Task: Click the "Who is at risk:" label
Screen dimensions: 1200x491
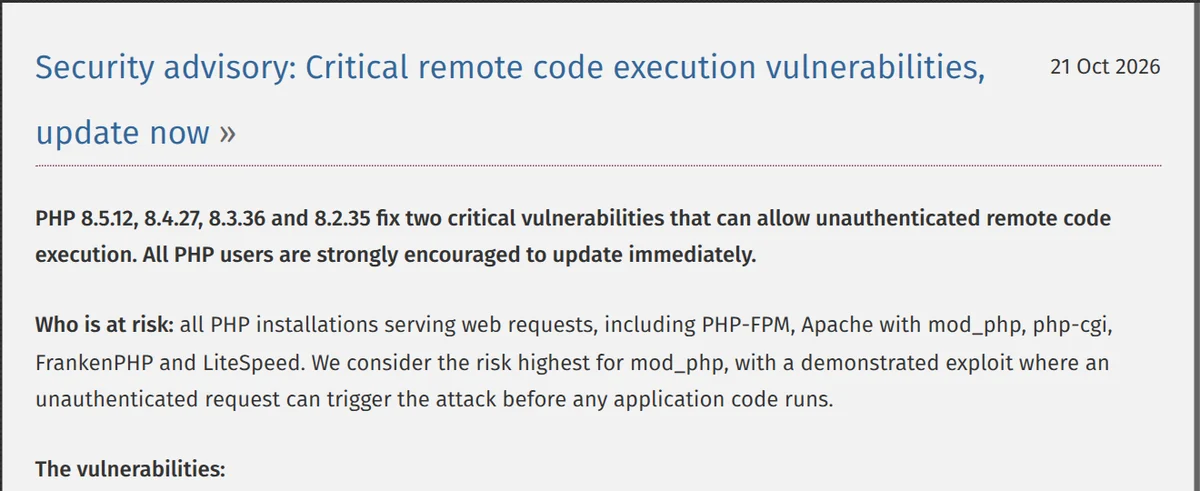Action: (106, 326)
